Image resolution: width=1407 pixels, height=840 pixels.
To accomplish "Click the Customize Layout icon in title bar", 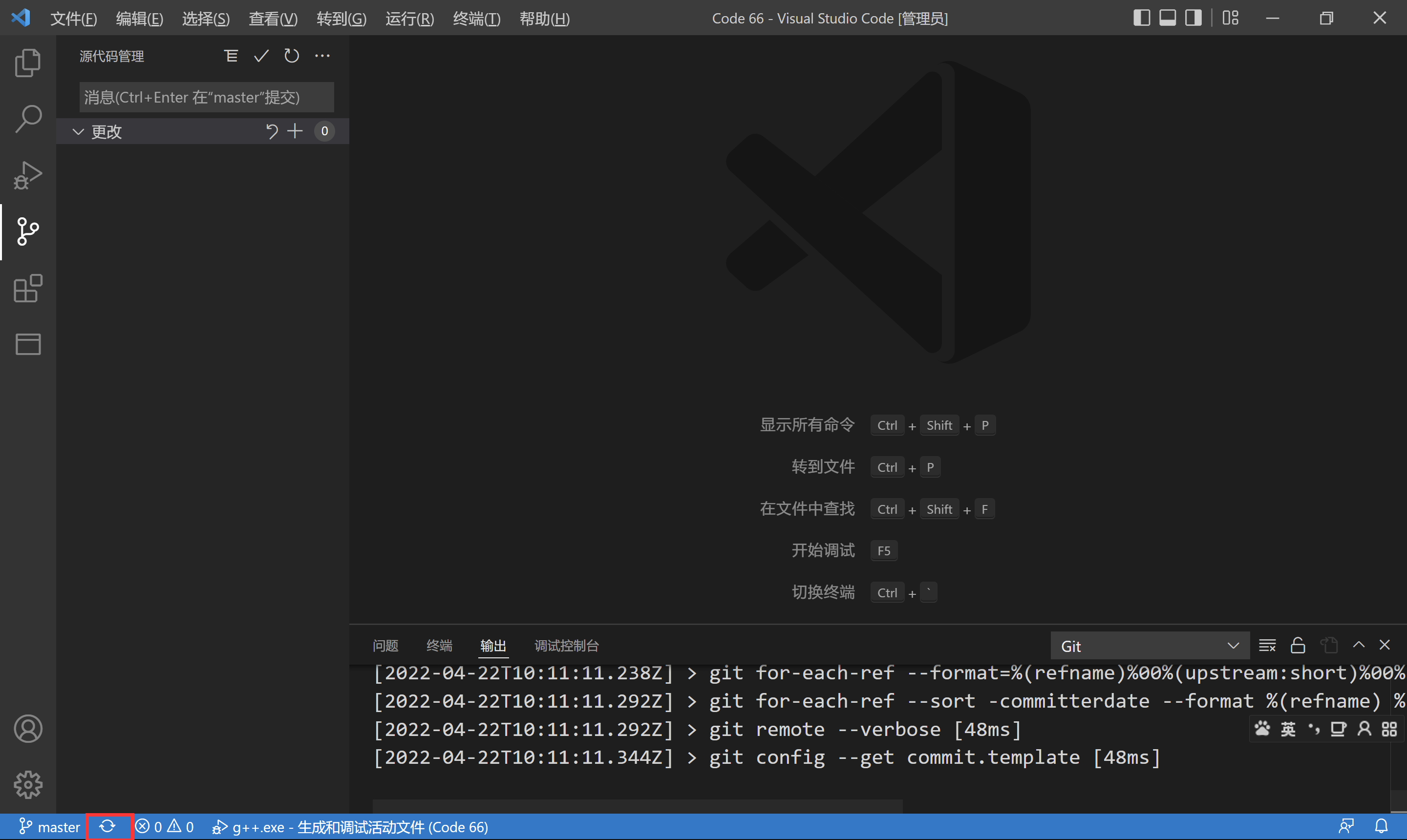I will tap(1230, 18).
